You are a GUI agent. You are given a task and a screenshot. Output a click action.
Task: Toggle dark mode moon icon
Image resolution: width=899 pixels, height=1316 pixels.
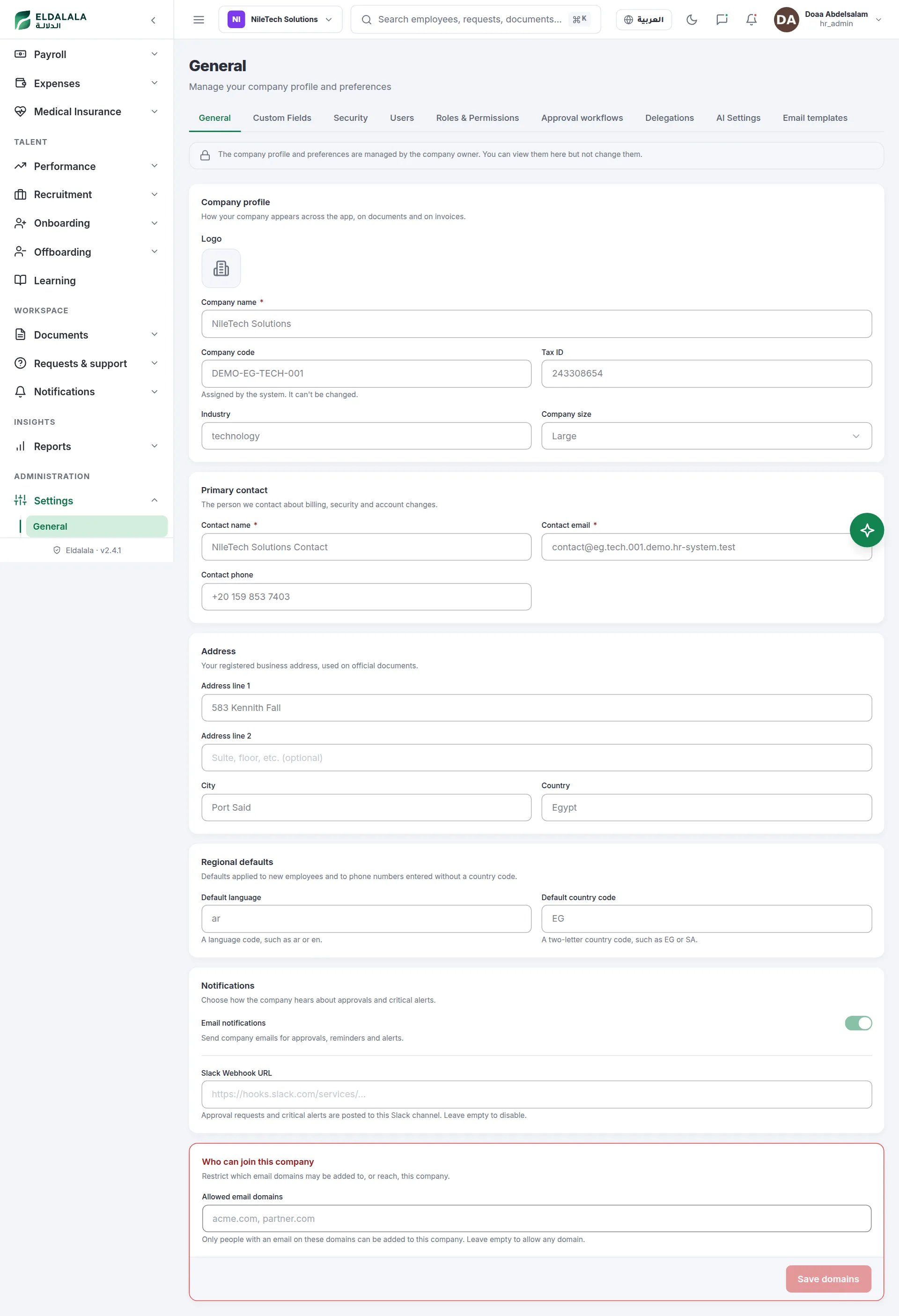[692, 19]
